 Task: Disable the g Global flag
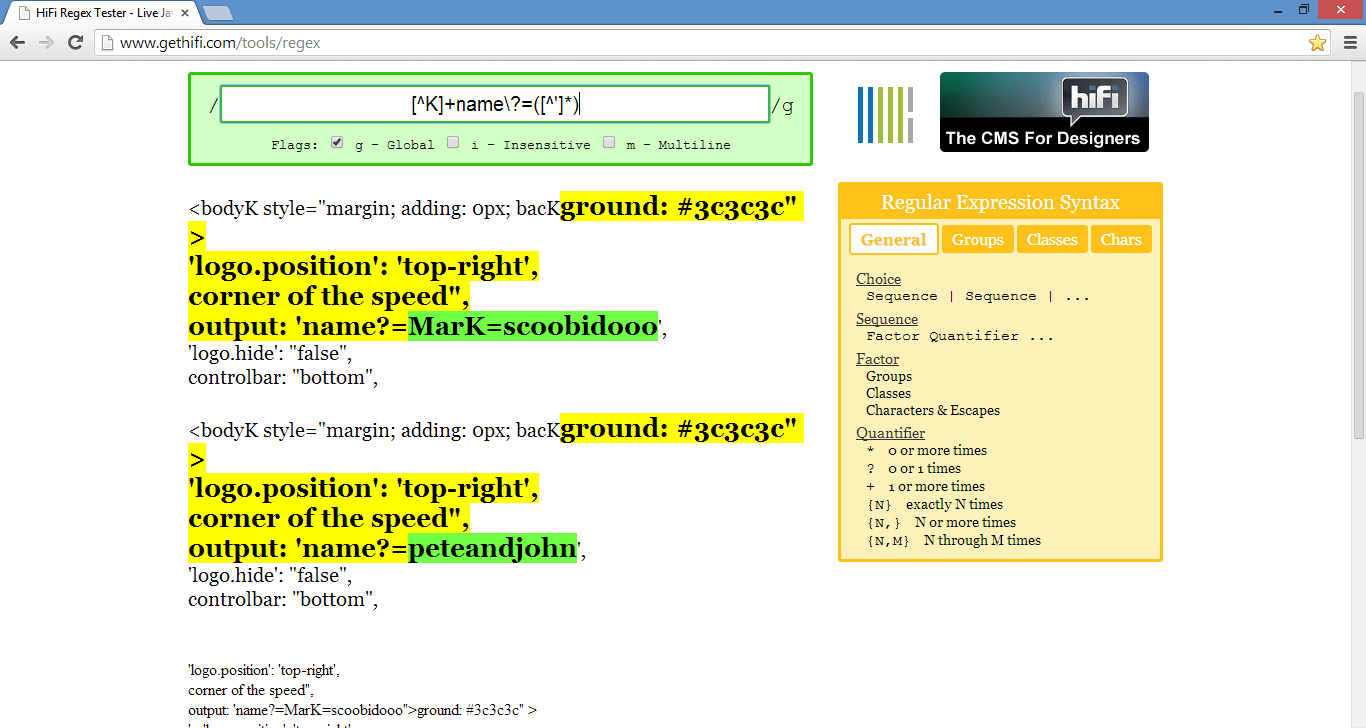[337, 141]
